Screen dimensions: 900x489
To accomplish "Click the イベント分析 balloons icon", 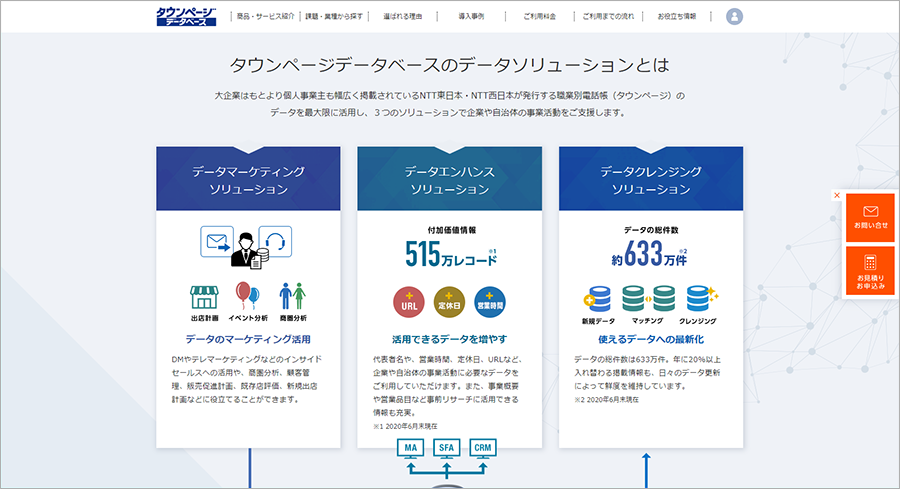I will tap(247, 296).
